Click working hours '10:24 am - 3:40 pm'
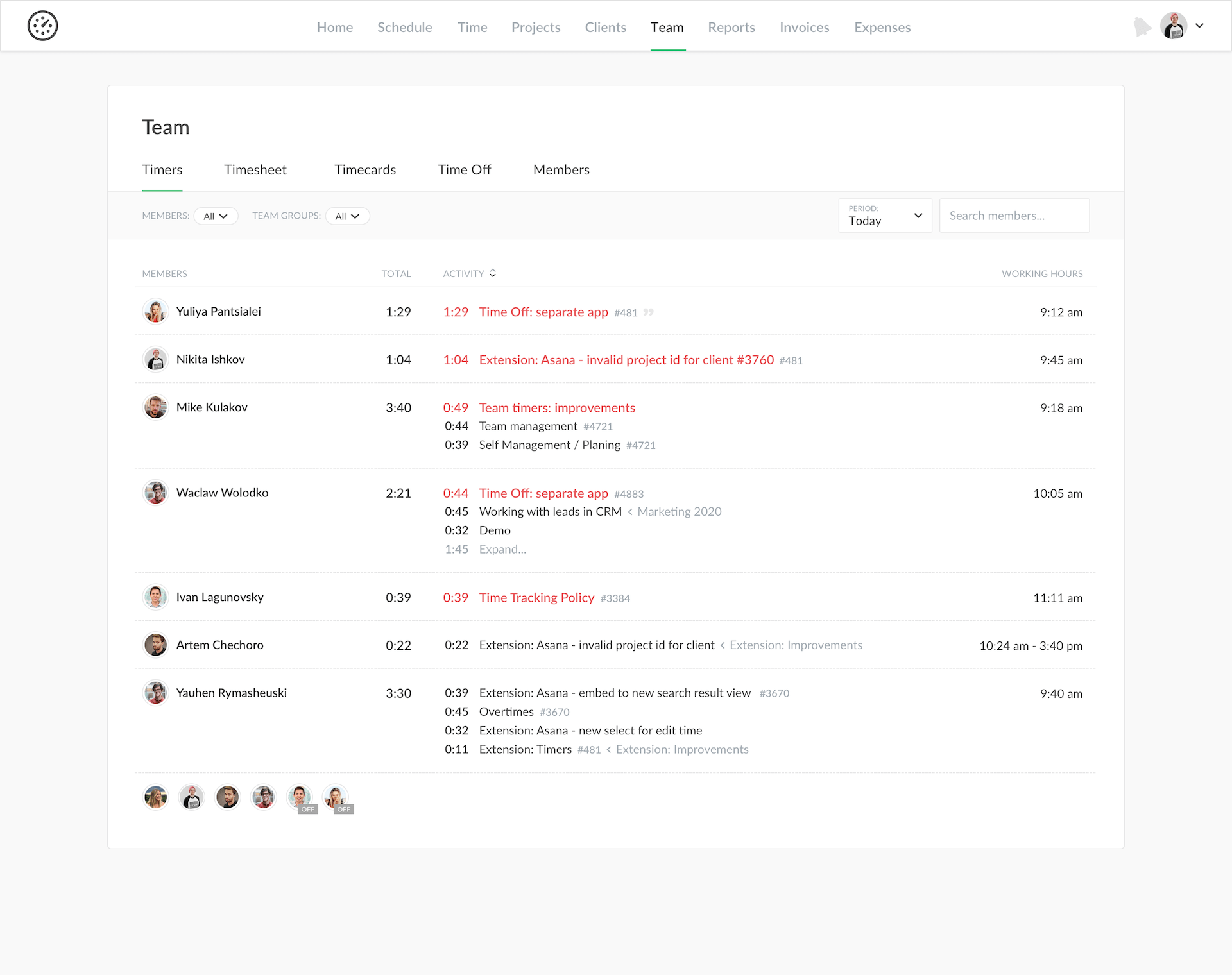This screenshot has height=975, width=1232. click(x=1031, y=646)
